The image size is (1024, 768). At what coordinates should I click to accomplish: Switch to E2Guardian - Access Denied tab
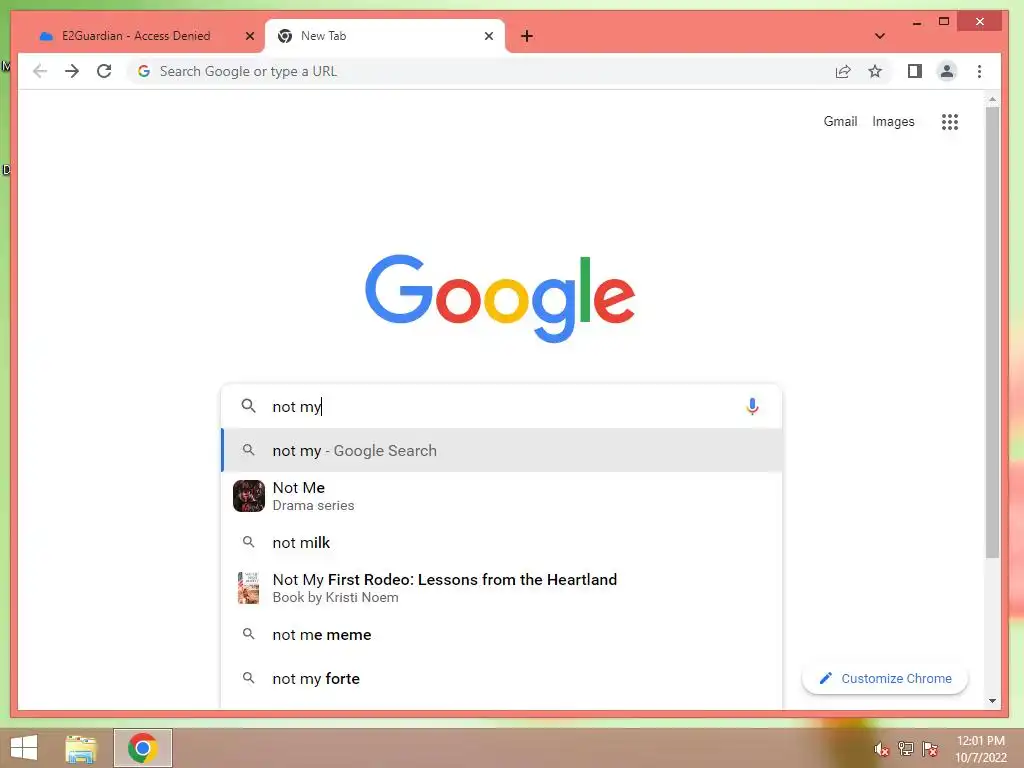point(136,36)
